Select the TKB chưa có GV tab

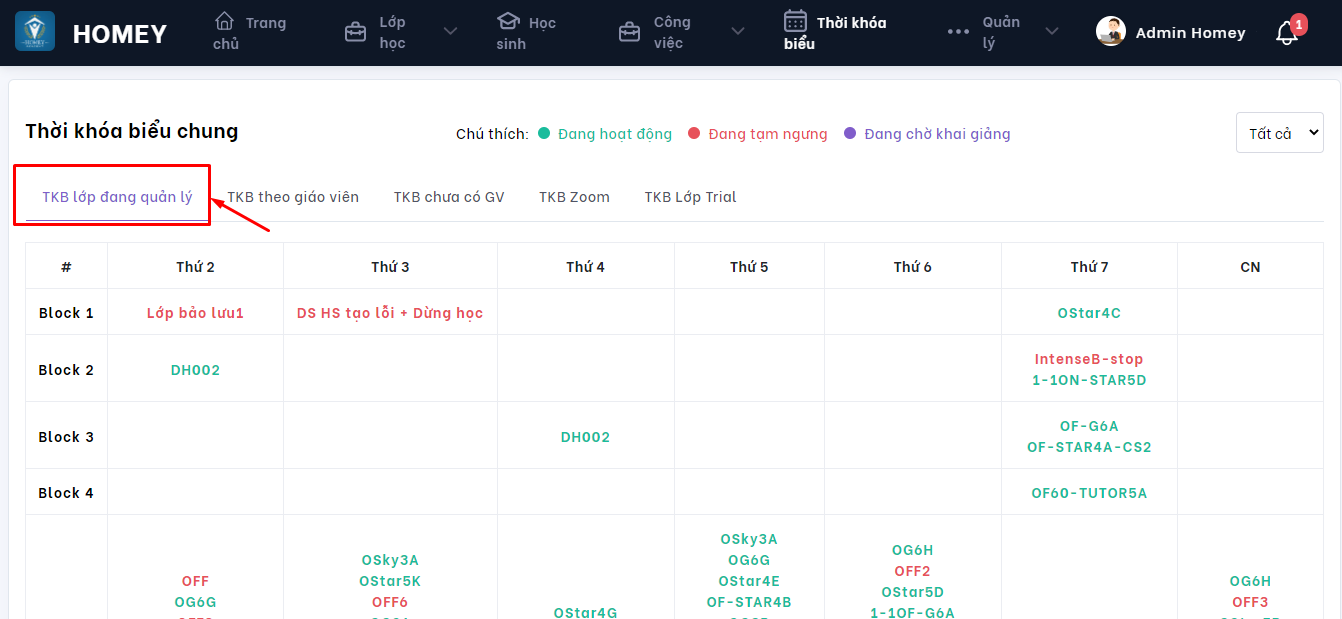click(449, 197)
